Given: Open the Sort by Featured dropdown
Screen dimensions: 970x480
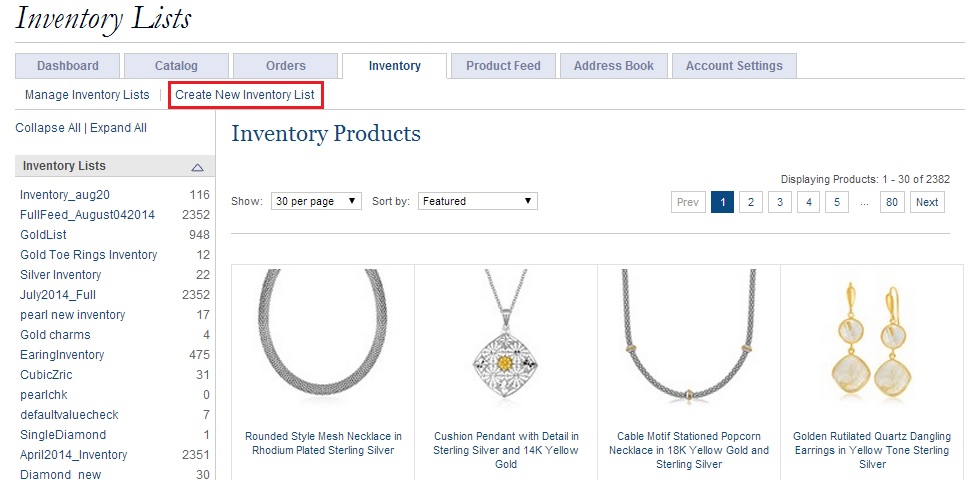Looking at the screenshot, I should point(477,201).
